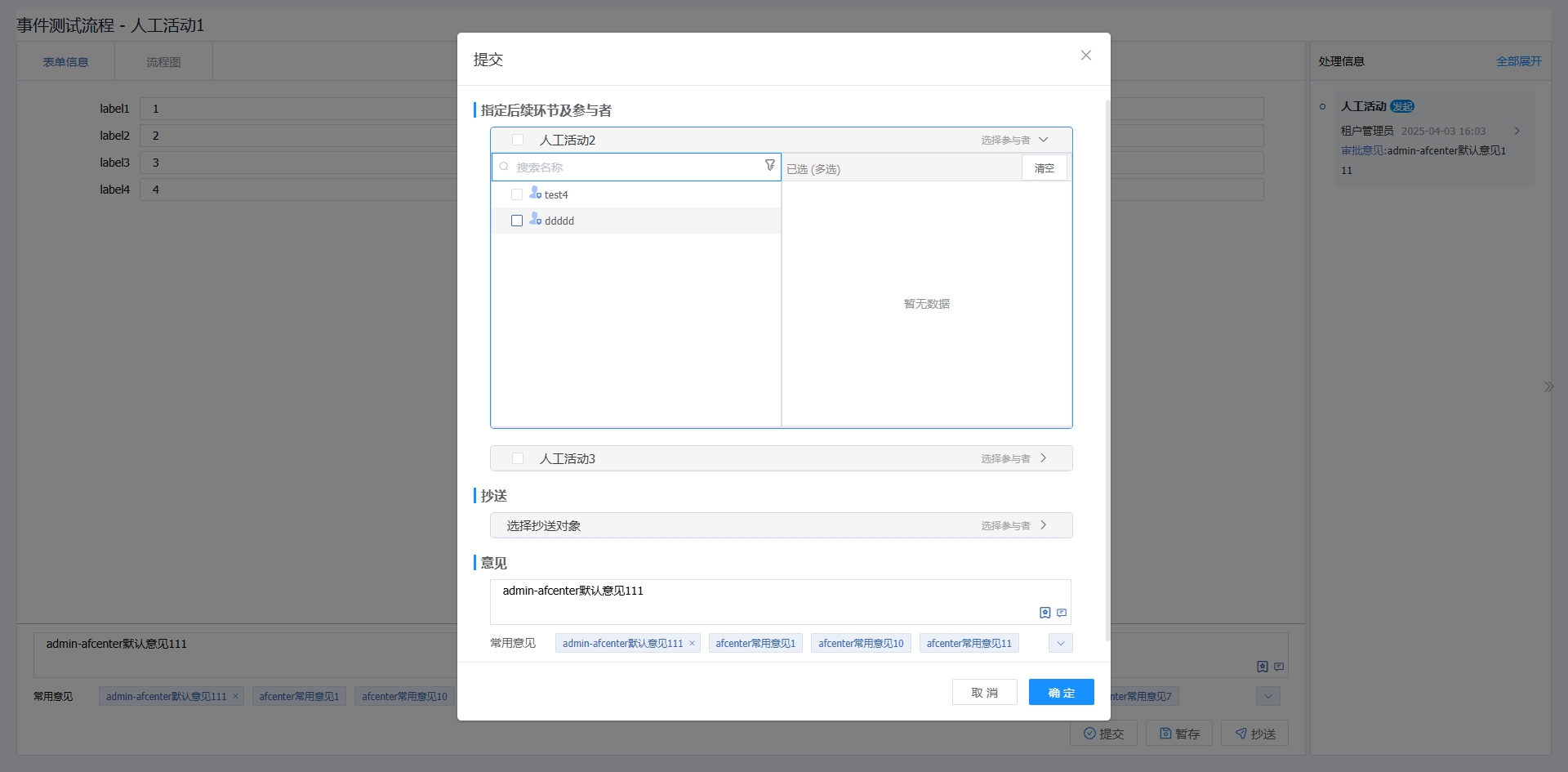1568x772 pixels.
Task: Click the filter icon in the participant search box
Action: pos(770,165)
